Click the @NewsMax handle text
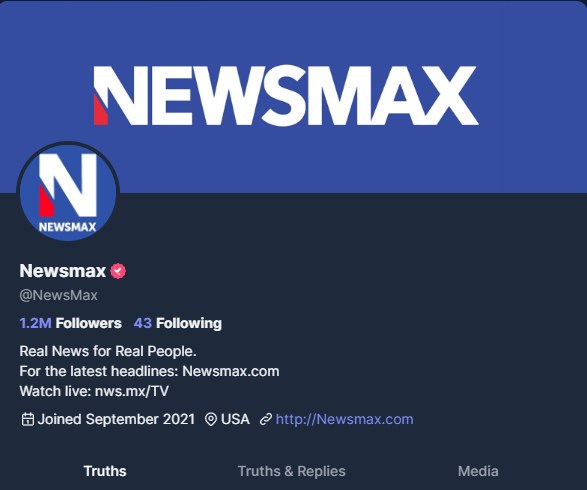 (58, 295)
